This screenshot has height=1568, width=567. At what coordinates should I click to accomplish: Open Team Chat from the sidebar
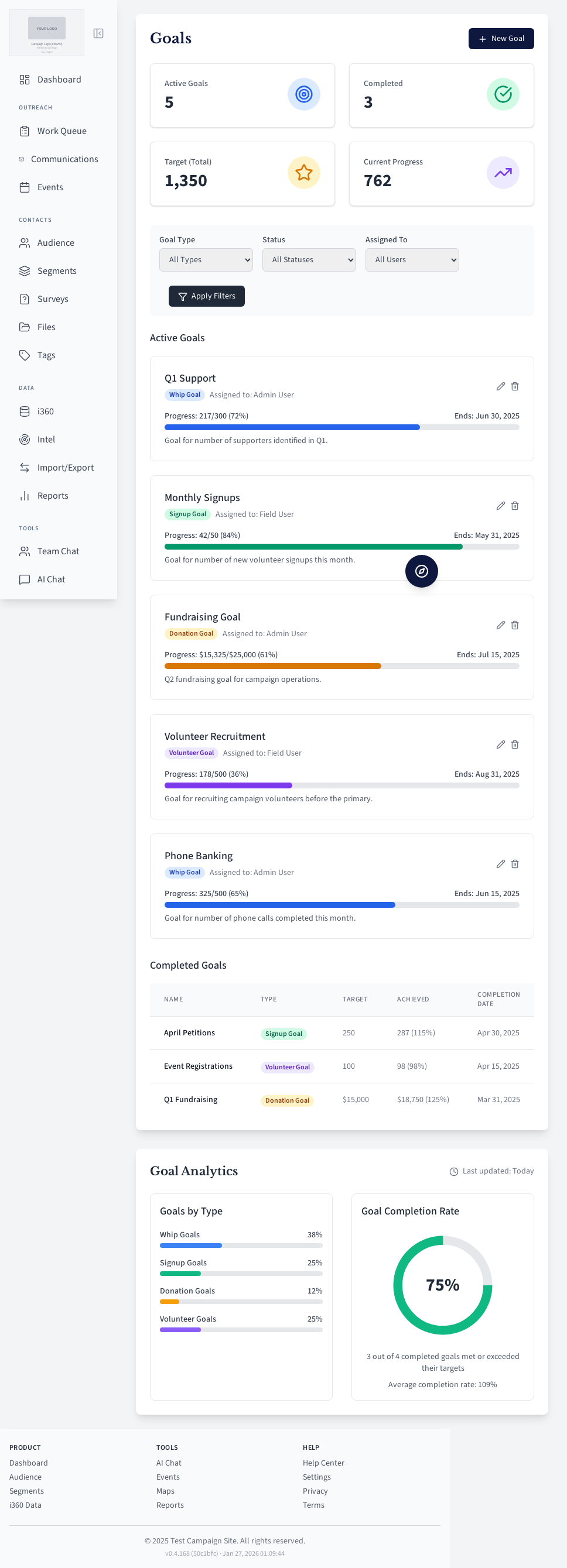click(58, 551)
